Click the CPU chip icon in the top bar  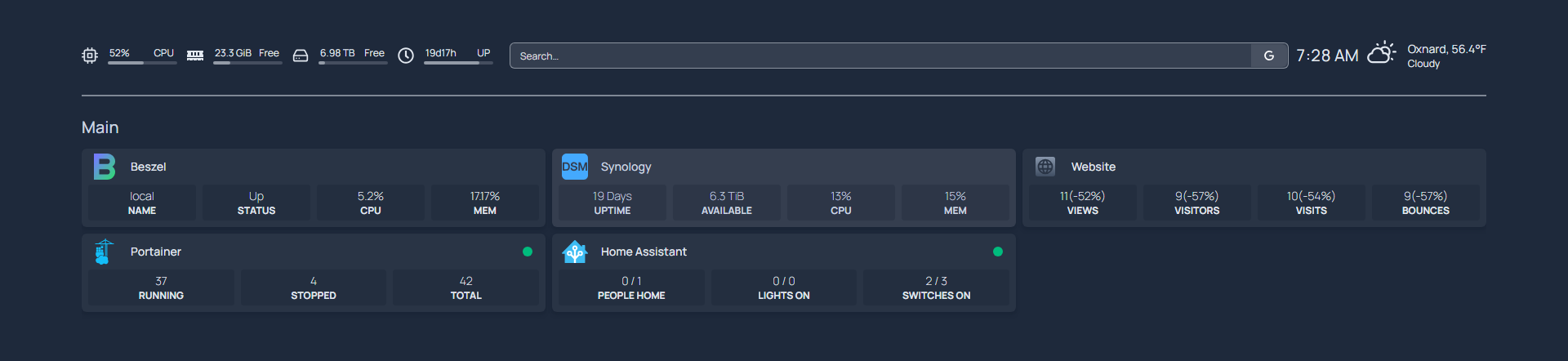[90, 56]
